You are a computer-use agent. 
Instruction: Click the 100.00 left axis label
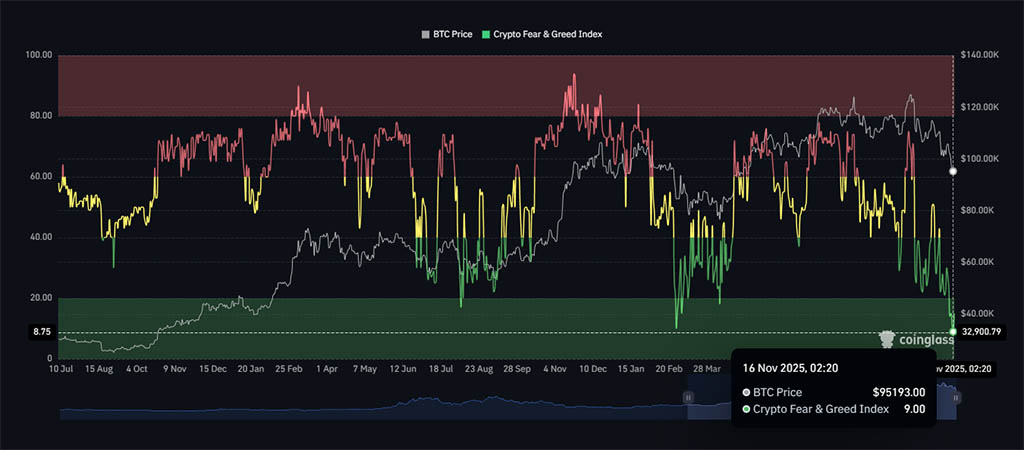click(x=39, y=55)
